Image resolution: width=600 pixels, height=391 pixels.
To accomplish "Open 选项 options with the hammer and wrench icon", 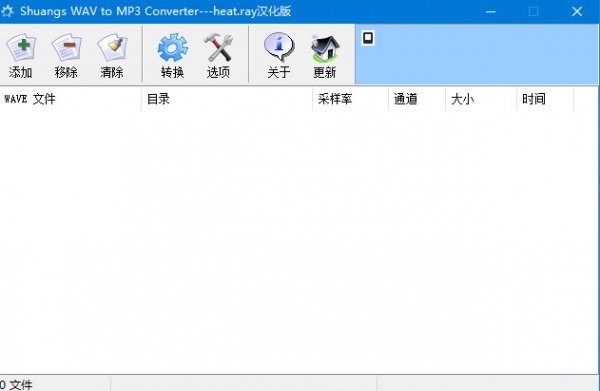I will click(218, 48).
